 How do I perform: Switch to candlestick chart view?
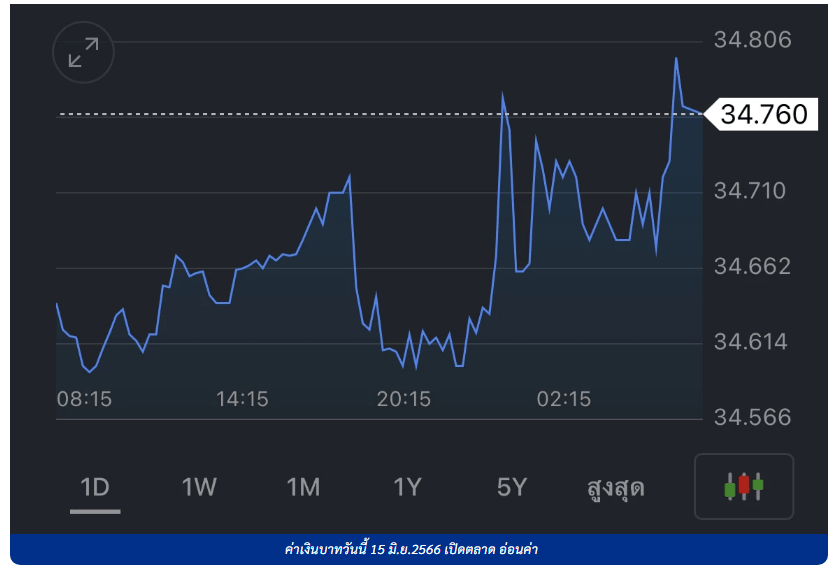[x=743, y=487]
